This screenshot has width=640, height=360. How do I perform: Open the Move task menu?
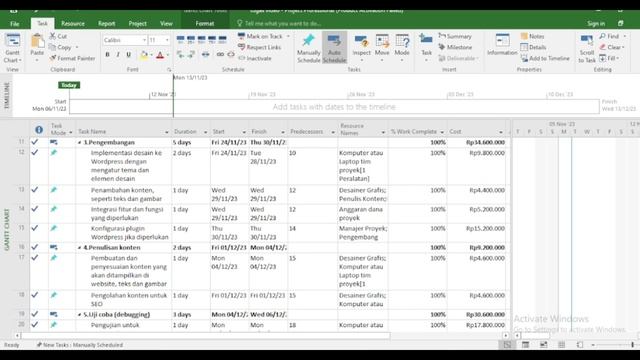click(x=382, y=48)
